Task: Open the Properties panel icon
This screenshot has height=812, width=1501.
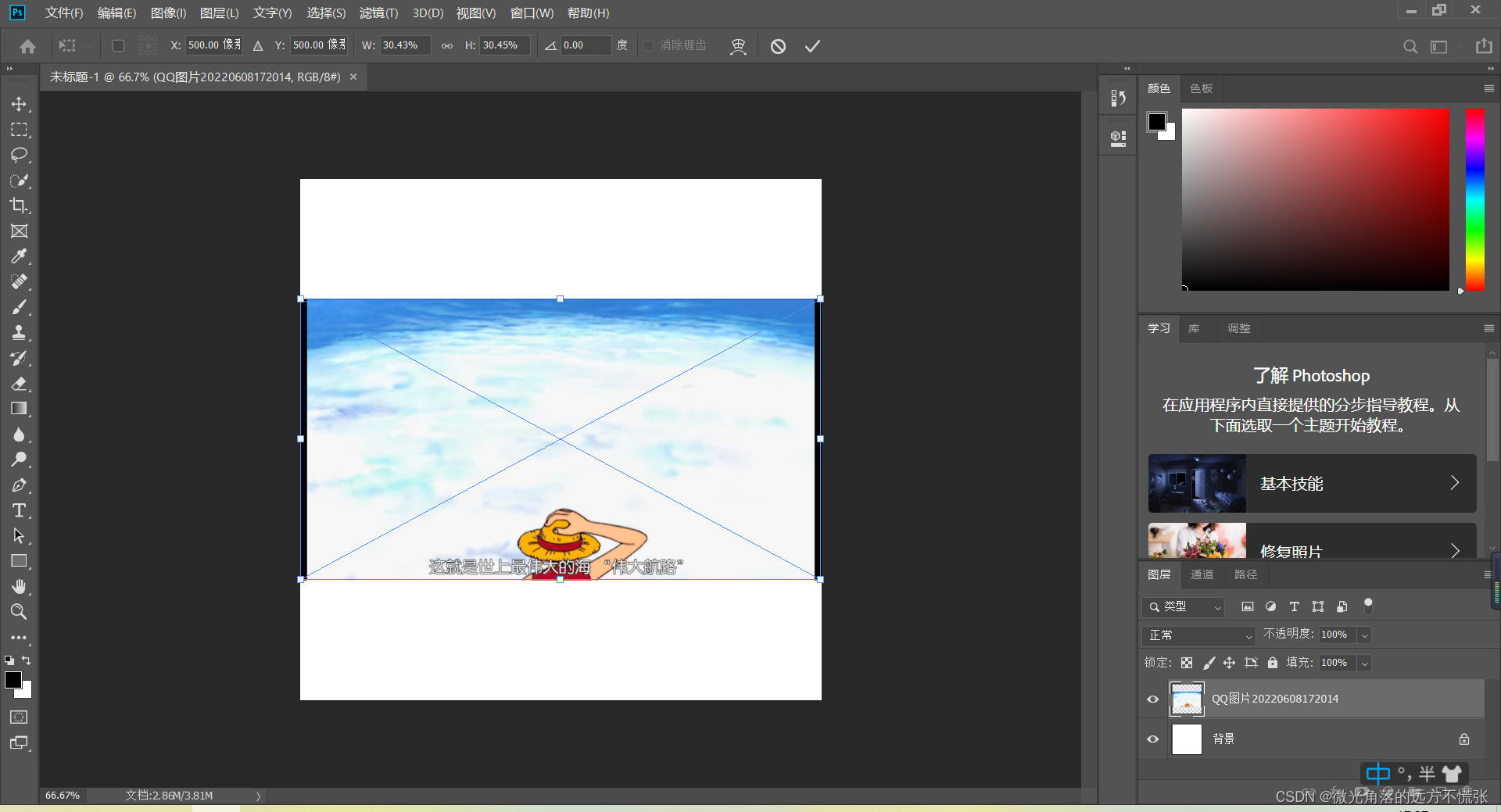Action: 1118,138
